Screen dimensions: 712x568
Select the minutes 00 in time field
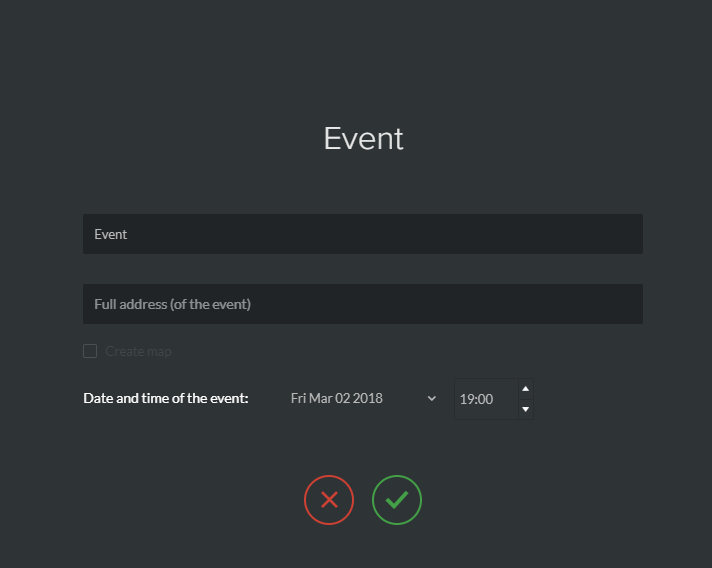(485, 399)
